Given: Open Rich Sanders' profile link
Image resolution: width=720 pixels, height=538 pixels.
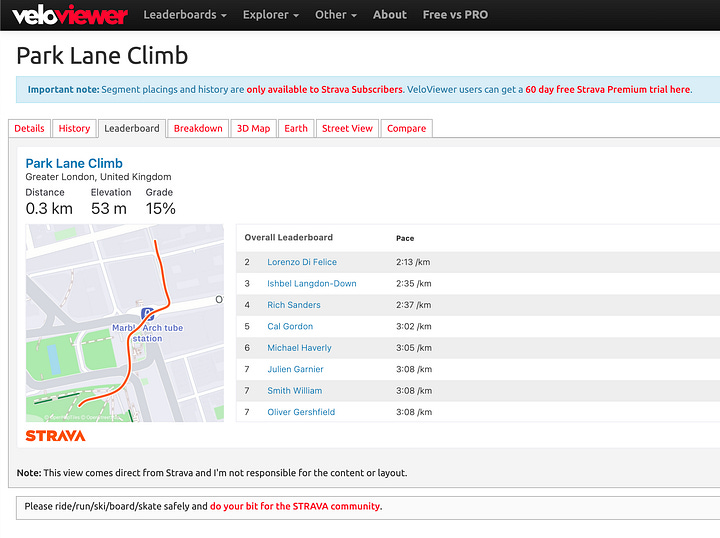Looking at the screenshot, I should (294, 305).
